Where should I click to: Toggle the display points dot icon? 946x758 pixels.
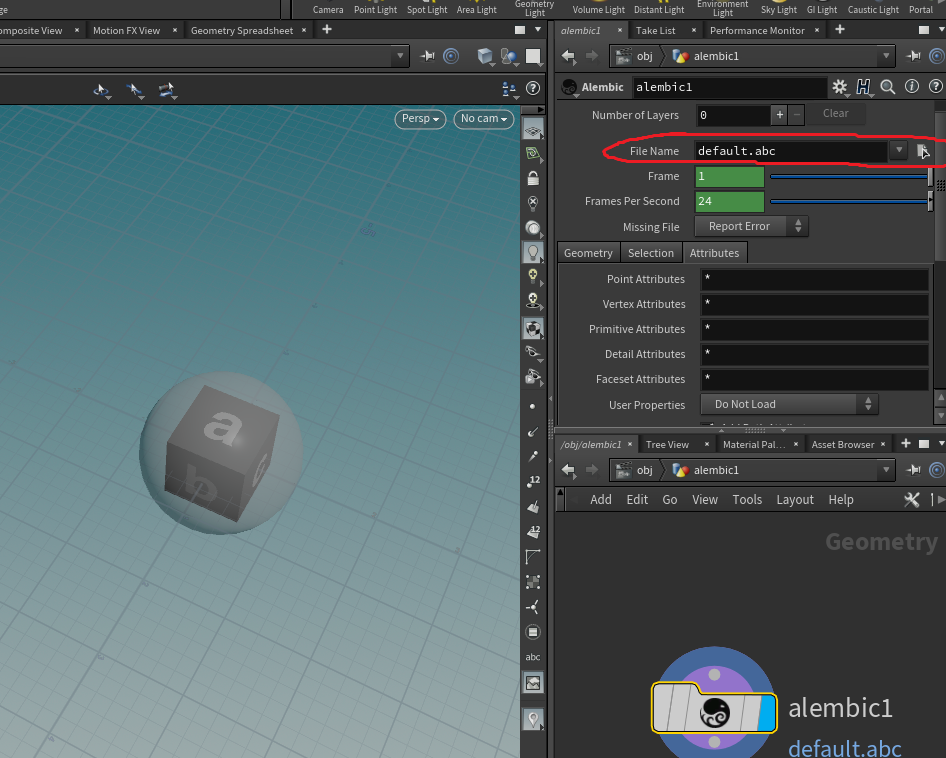point(532,406)
